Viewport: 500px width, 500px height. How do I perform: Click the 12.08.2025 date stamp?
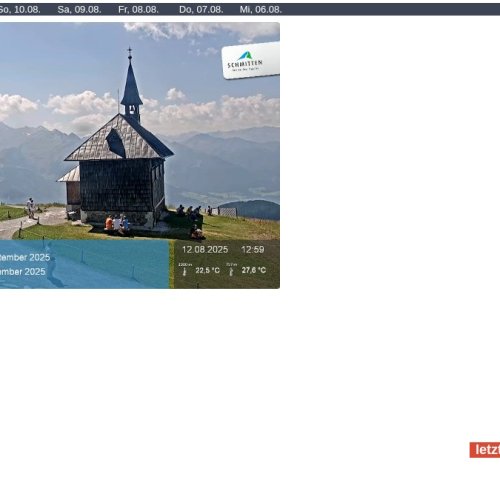(x=205, y=250)
